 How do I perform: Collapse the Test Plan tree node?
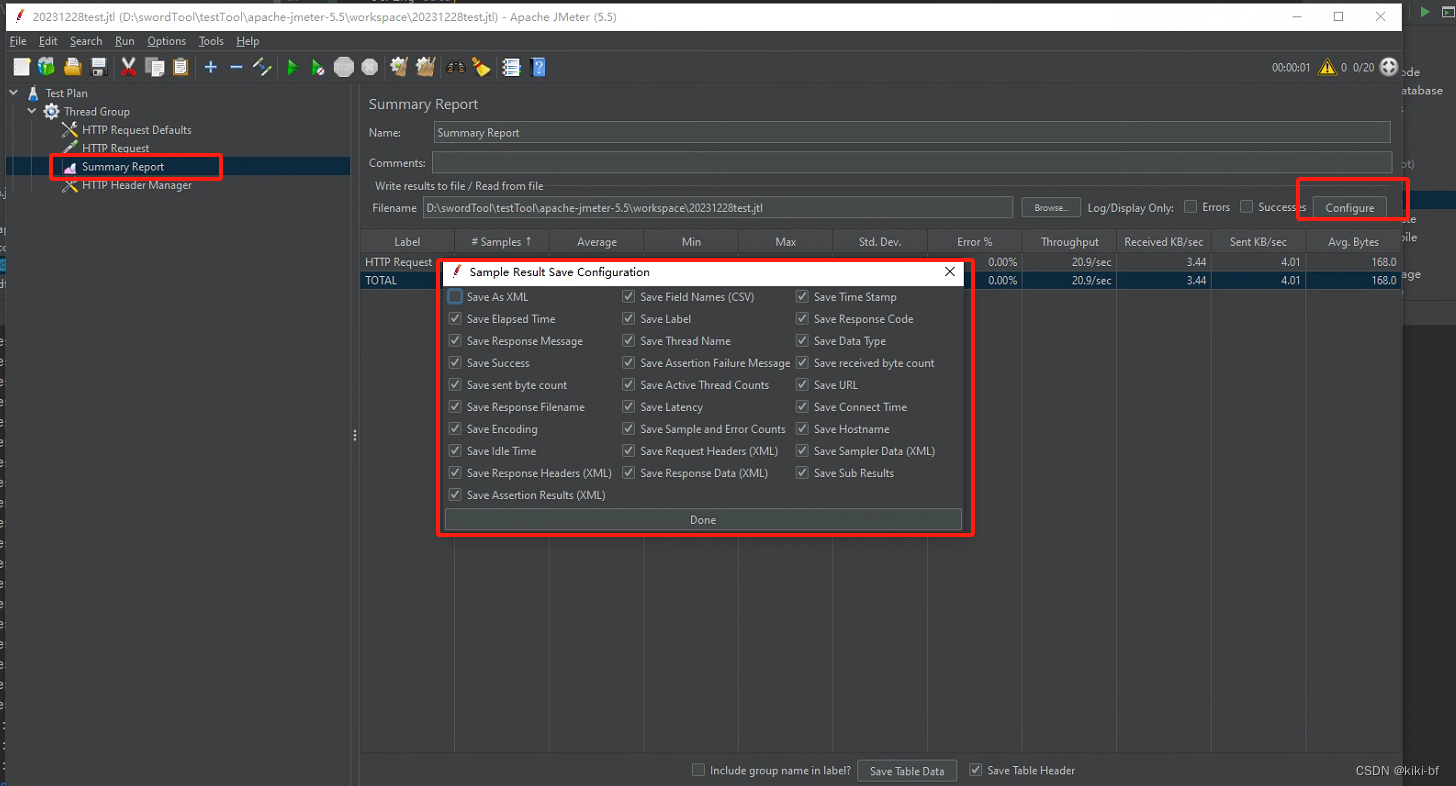(x=14, y=93)
